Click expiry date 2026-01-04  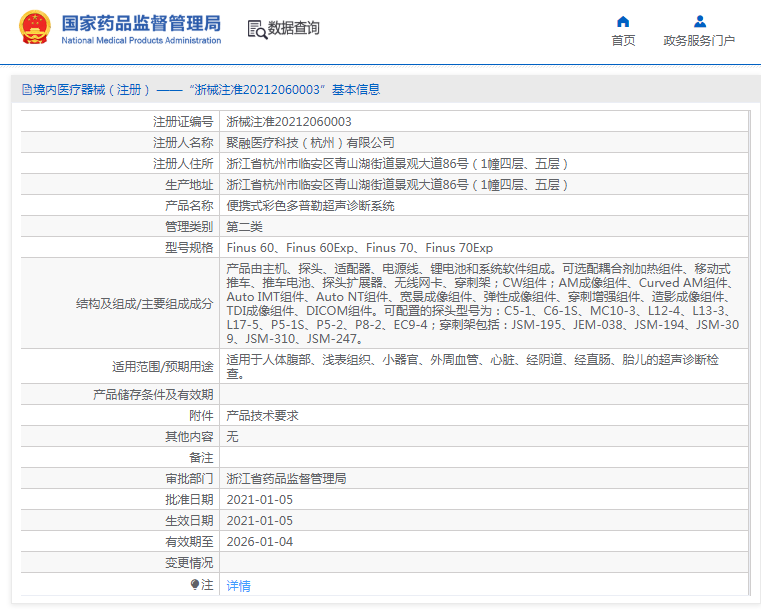260,542
